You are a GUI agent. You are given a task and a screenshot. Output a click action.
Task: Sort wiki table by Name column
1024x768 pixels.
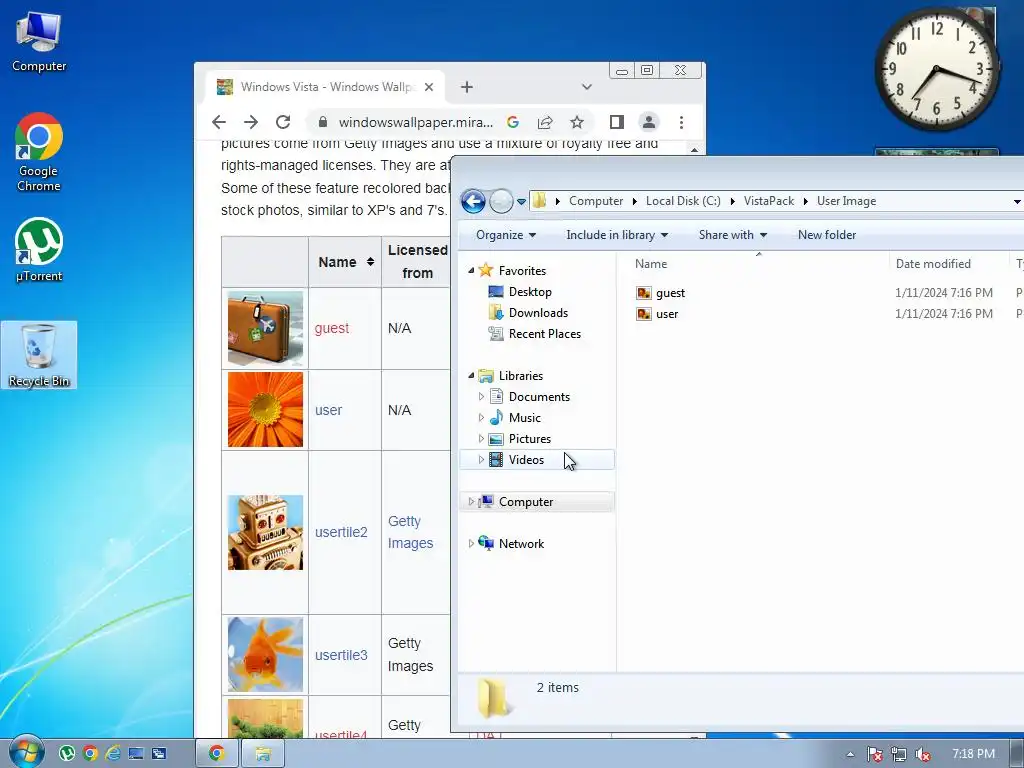tap(345, 262)
